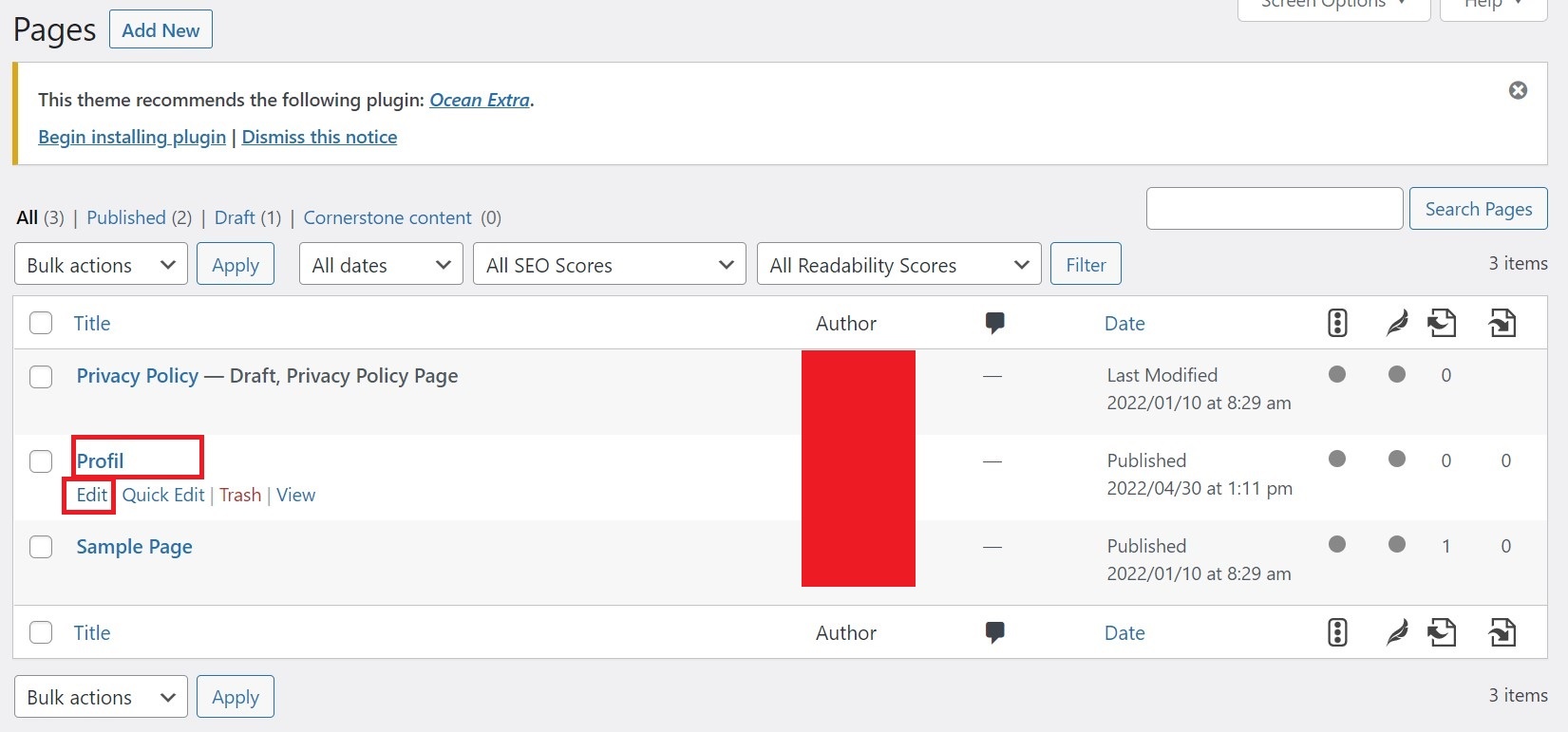The image size is (1568, 732).
Task: Open Quick Edit for Profil page
Action: [x=163, y=495]
